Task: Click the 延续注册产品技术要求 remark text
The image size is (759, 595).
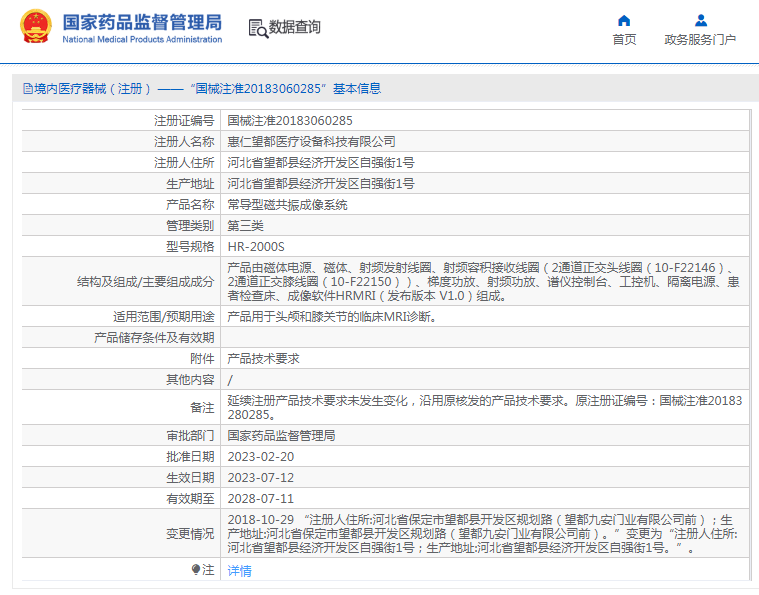Action: [485, 408]
